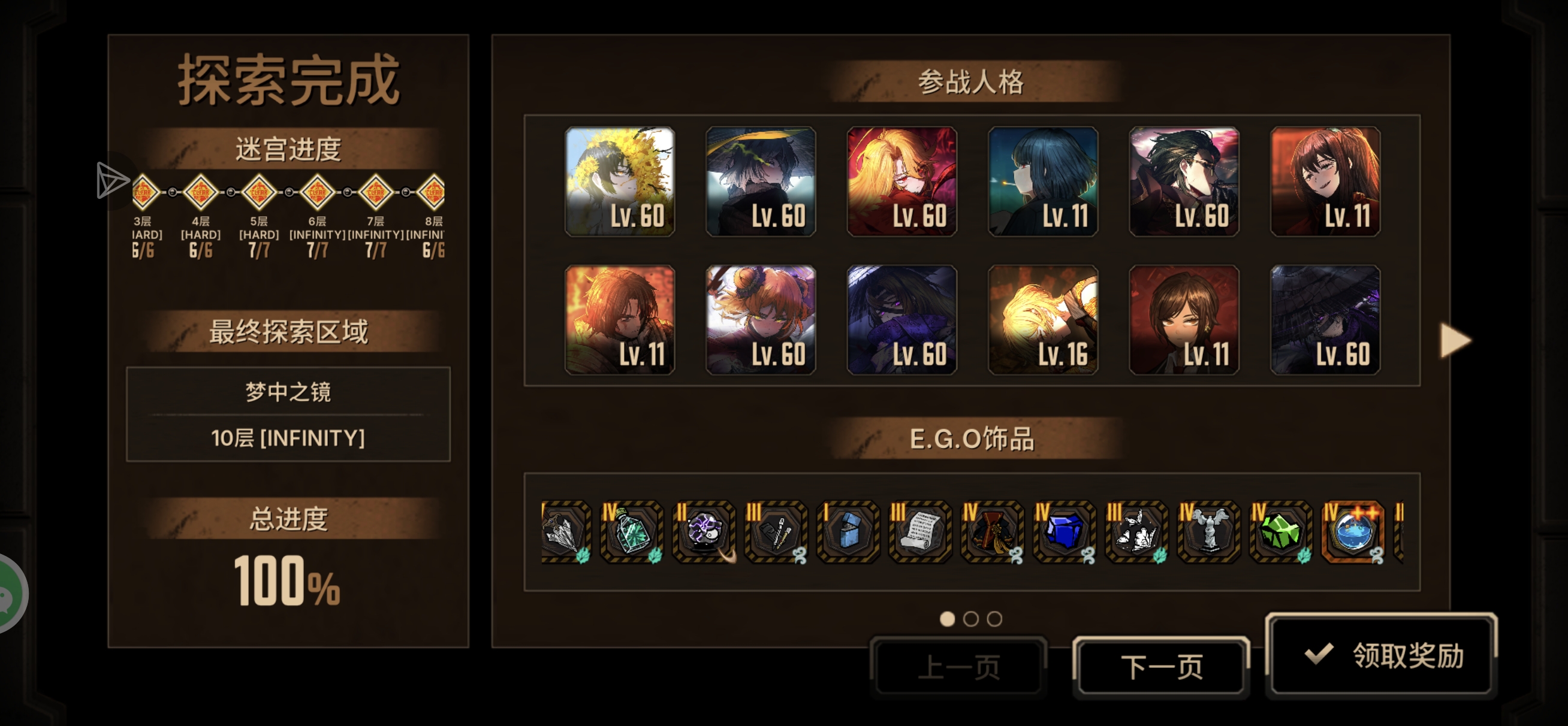Open the yellow-flower Lv. 60 identity portrait
1568x726 pixels.
(x=619, y=181)
